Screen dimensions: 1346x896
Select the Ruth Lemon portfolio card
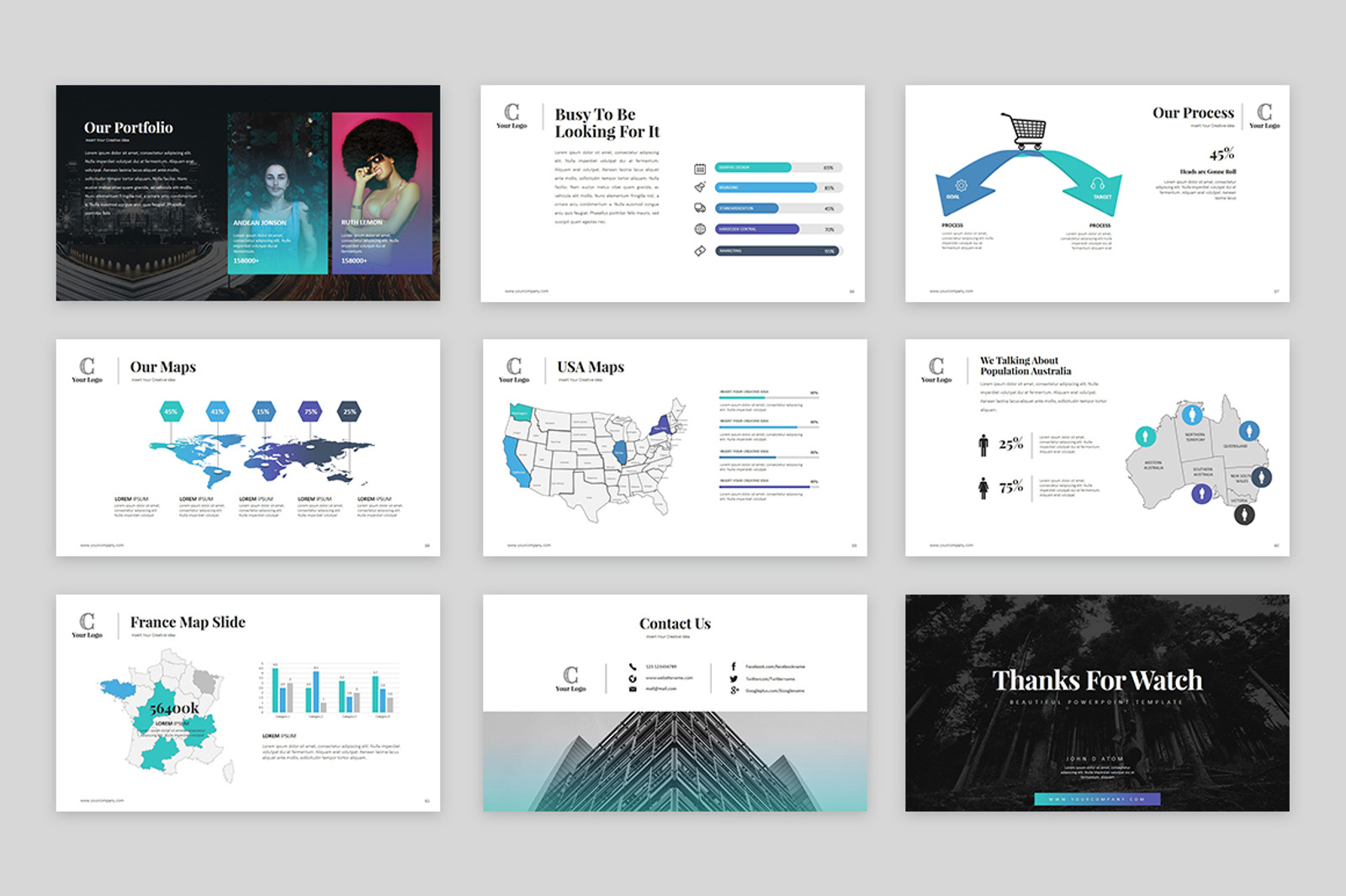point(382,194)
